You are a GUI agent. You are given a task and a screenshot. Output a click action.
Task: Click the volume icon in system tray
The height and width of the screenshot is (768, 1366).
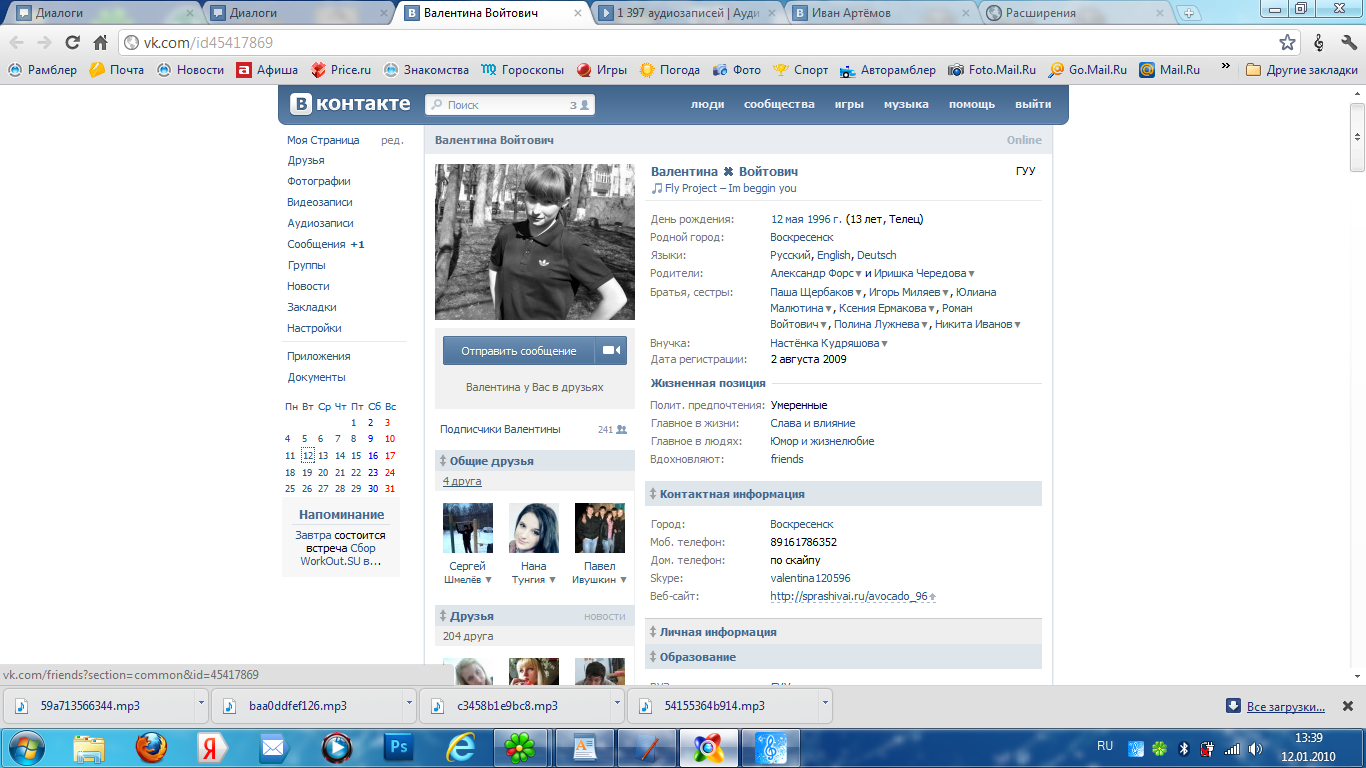(1254, 748)
